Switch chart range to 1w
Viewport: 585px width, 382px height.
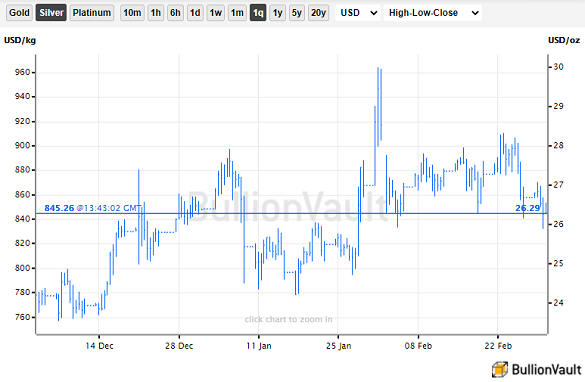[x=216, y=13]
